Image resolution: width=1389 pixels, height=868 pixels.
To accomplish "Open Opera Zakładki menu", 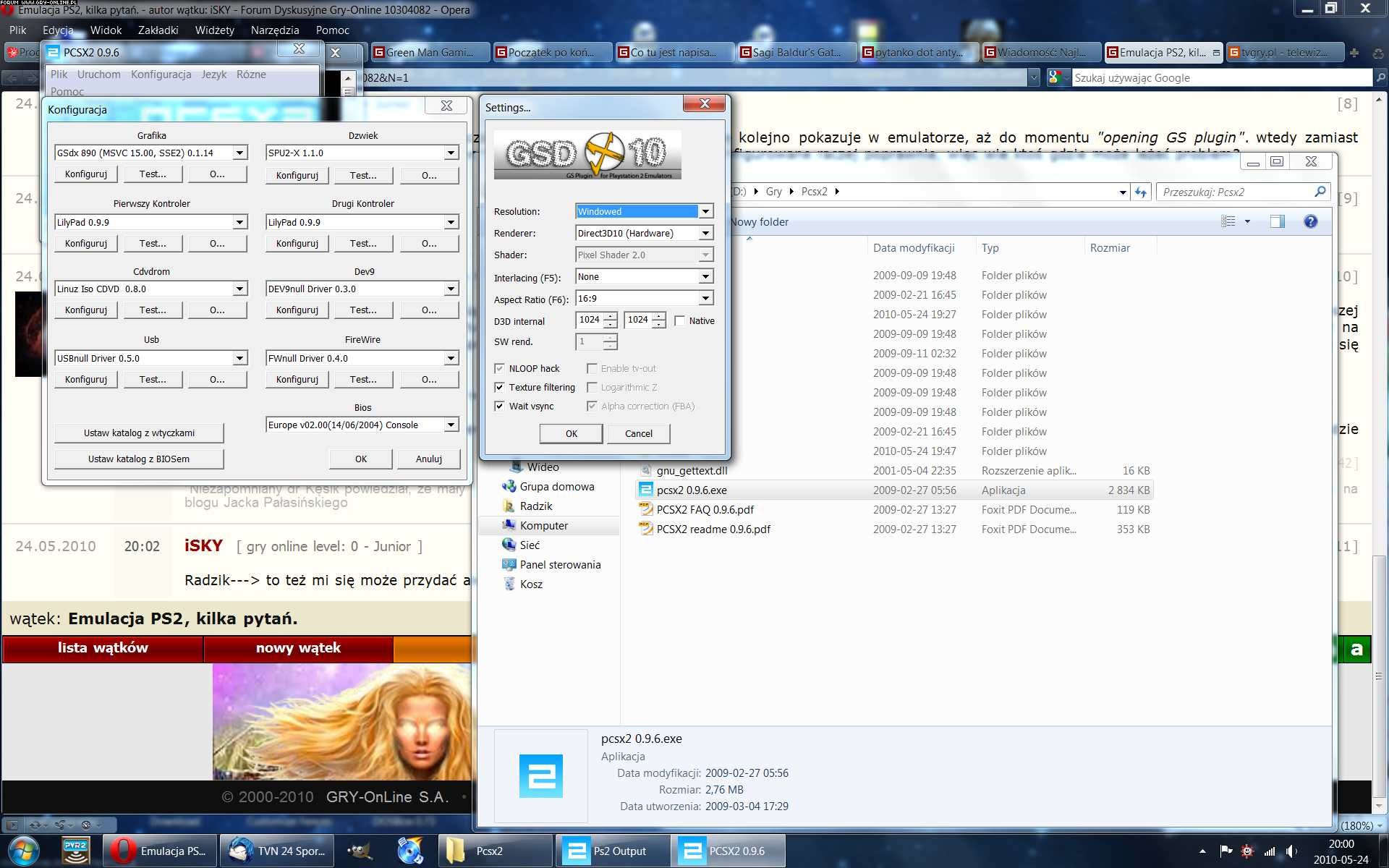I will pos(158,30).
